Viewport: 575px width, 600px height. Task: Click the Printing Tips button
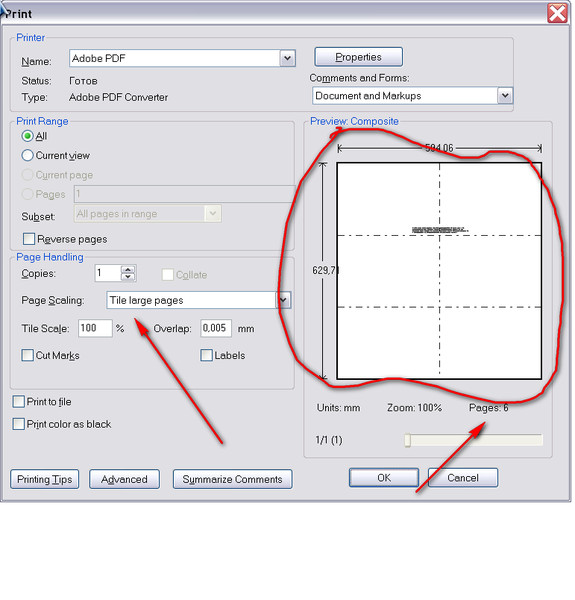(44, 479)
